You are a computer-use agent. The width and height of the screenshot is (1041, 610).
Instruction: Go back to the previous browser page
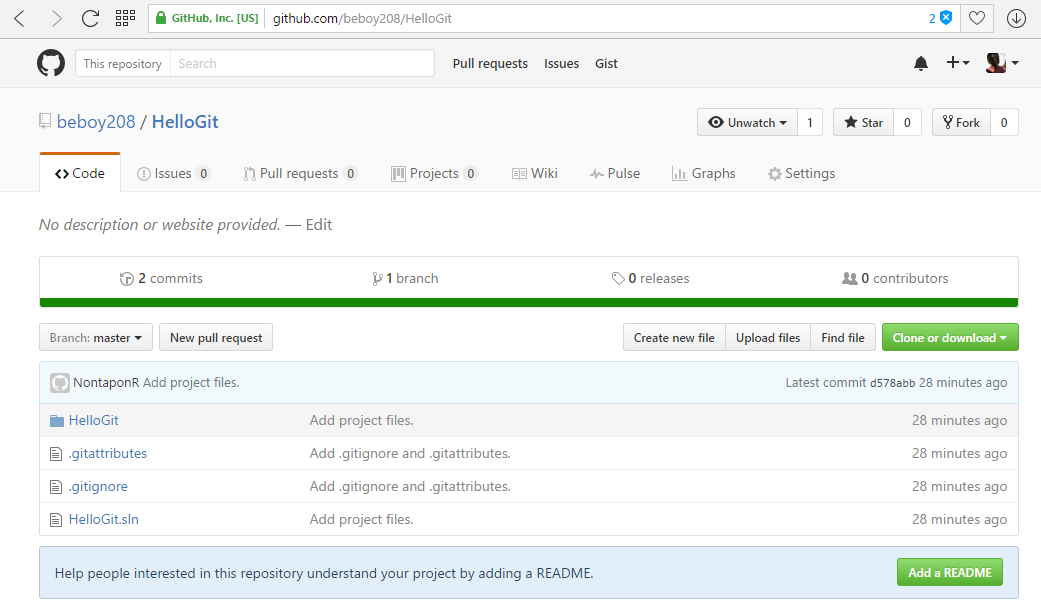click(20, 19)
